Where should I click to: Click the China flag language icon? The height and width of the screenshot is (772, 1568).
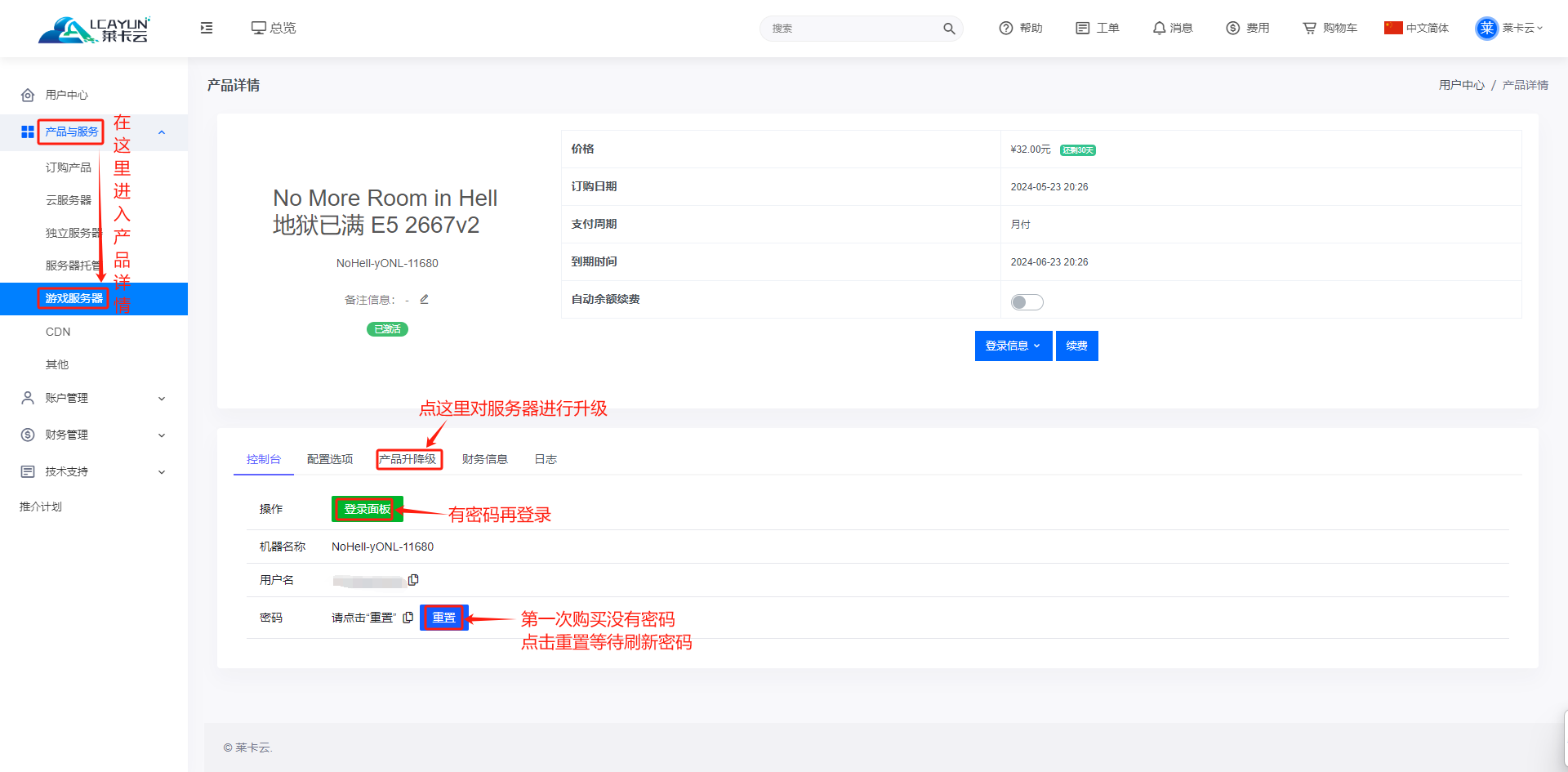(1393, 28)
